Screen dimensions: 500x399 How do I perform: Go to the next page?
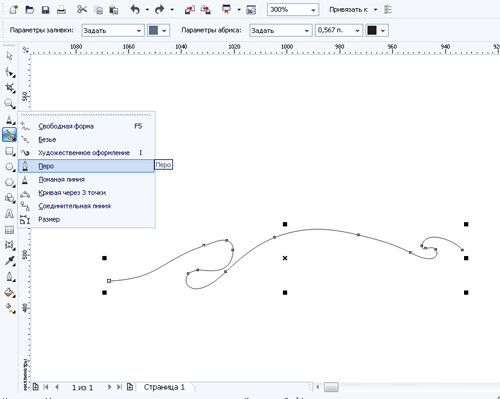tap(109, 387)
